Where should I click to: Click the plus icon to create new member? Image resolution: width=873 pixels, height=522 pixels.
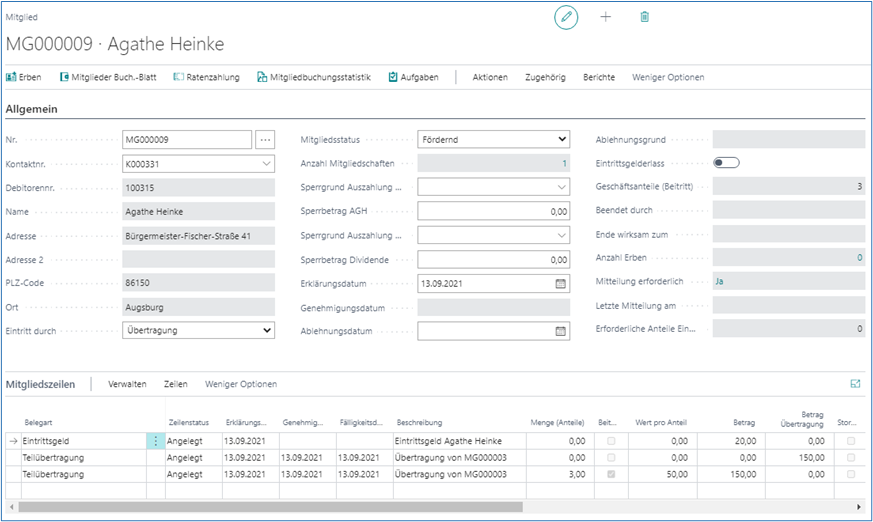click(605, 18)
